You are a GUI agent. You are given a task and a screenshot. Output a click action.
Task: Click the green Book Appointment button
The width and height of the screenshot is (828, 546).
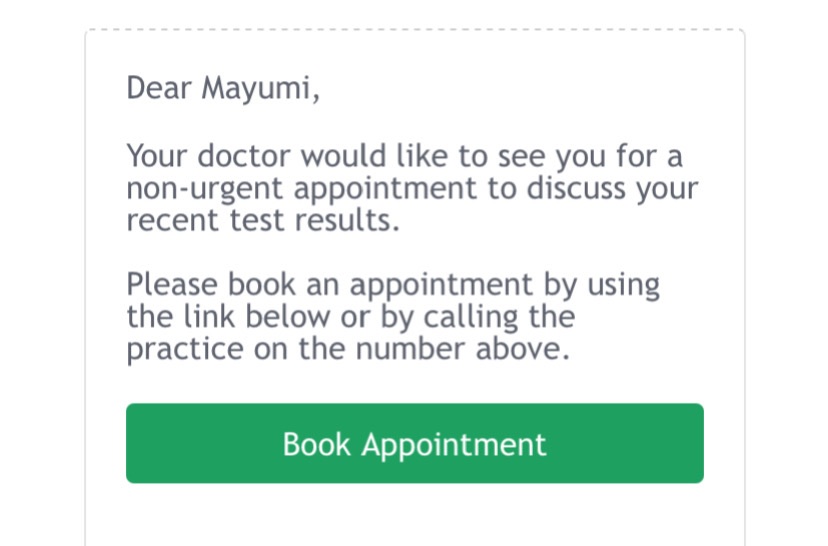[414, 443]
